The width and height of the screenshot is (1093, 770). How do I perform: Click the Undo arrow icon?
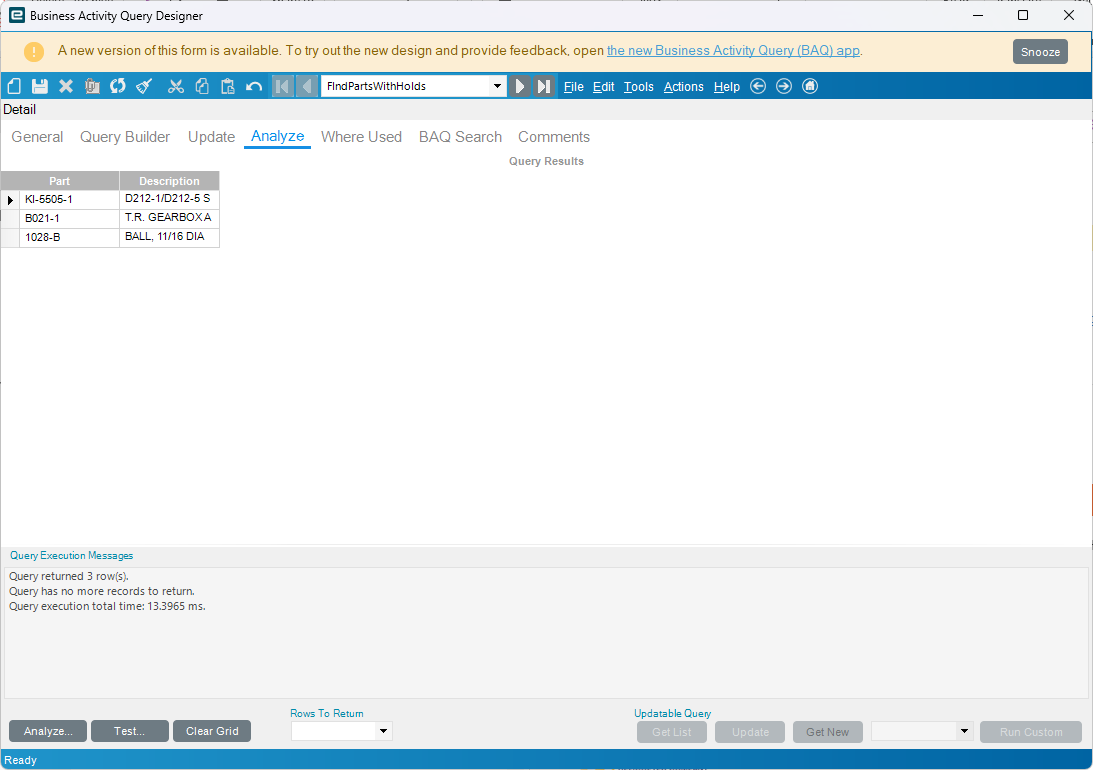click(x=254, y=86)
